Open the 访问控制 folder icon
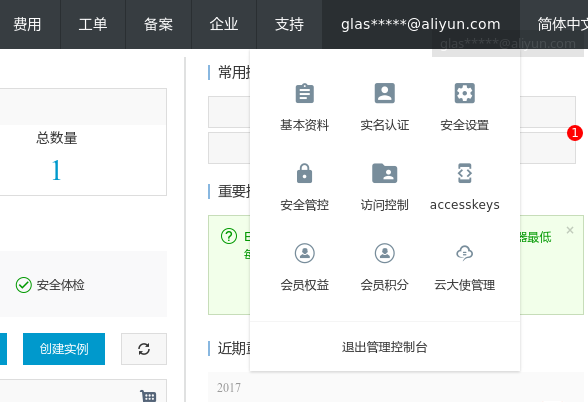 pyautogui.click(x=384, y=173)
